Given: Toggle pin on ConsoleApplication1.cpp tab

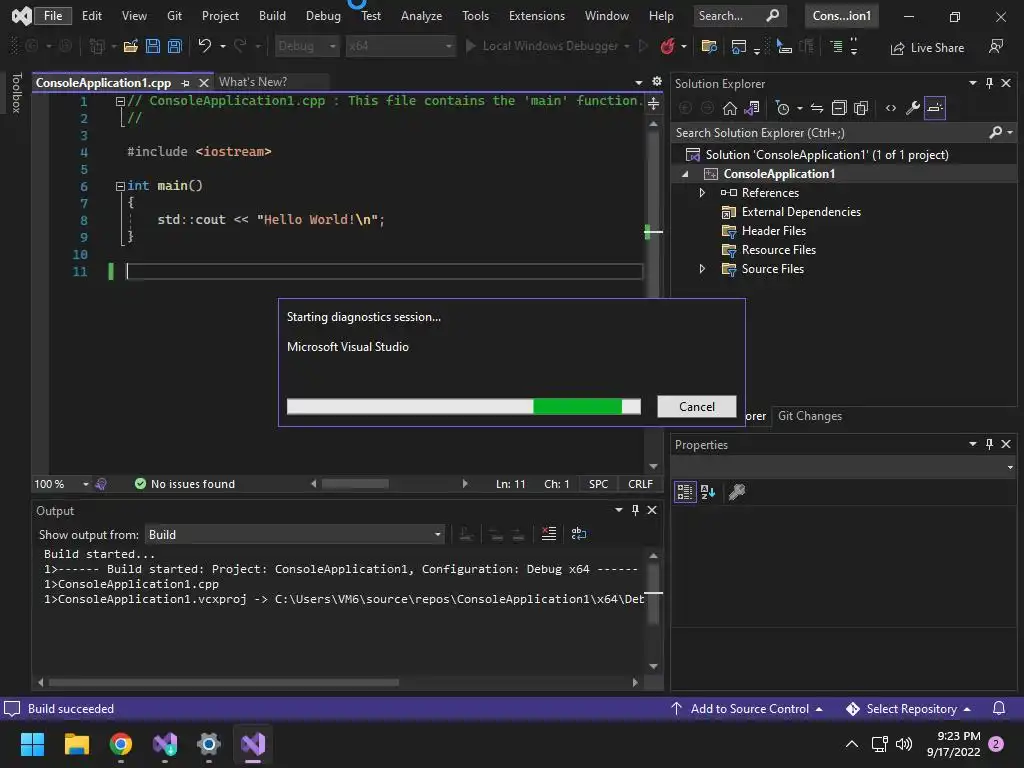Looking at the screenshot, I should (x=185, y=83).
